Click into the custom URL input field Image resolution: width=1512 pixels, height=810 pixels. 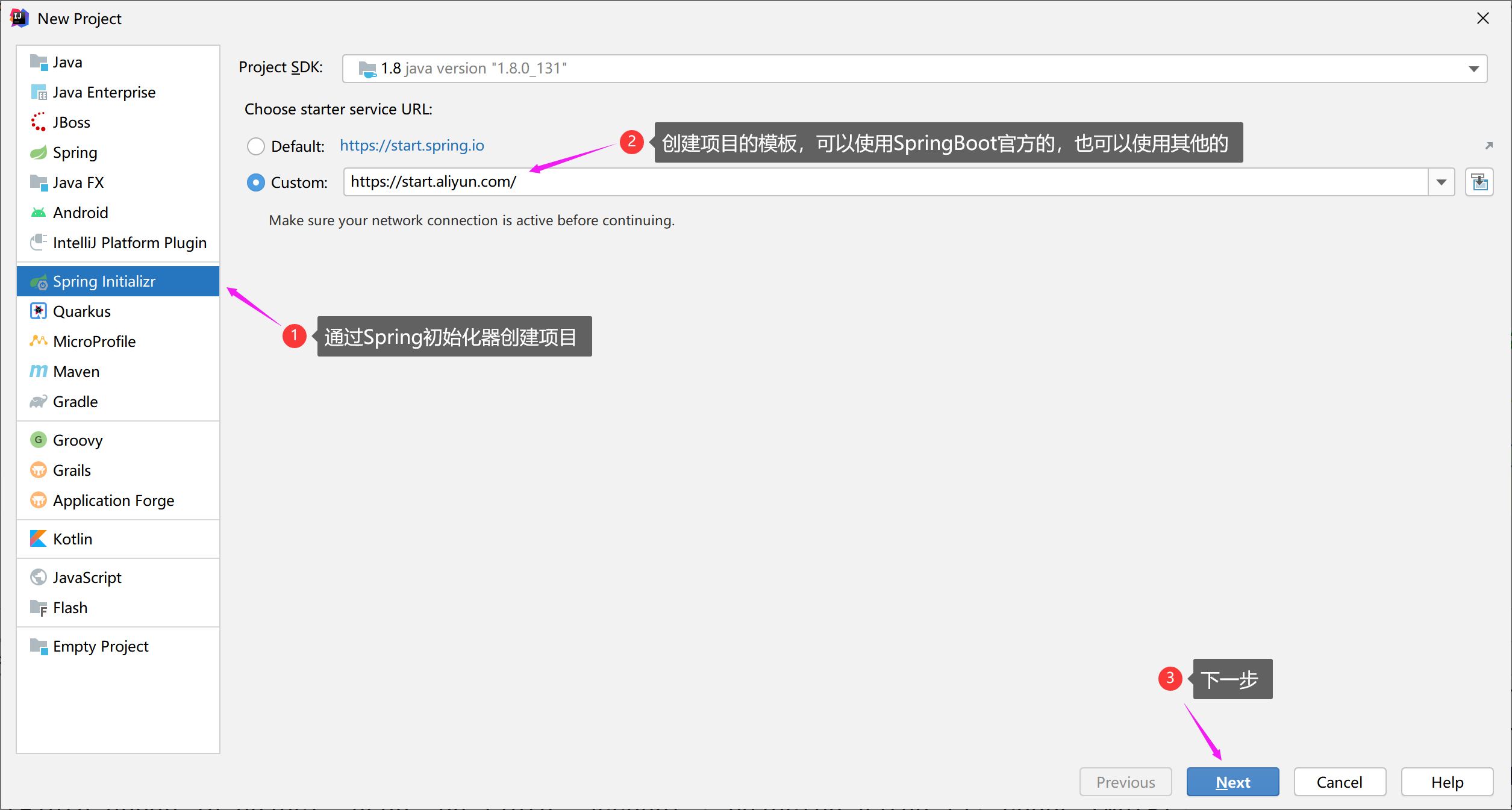tap(886, 182)
